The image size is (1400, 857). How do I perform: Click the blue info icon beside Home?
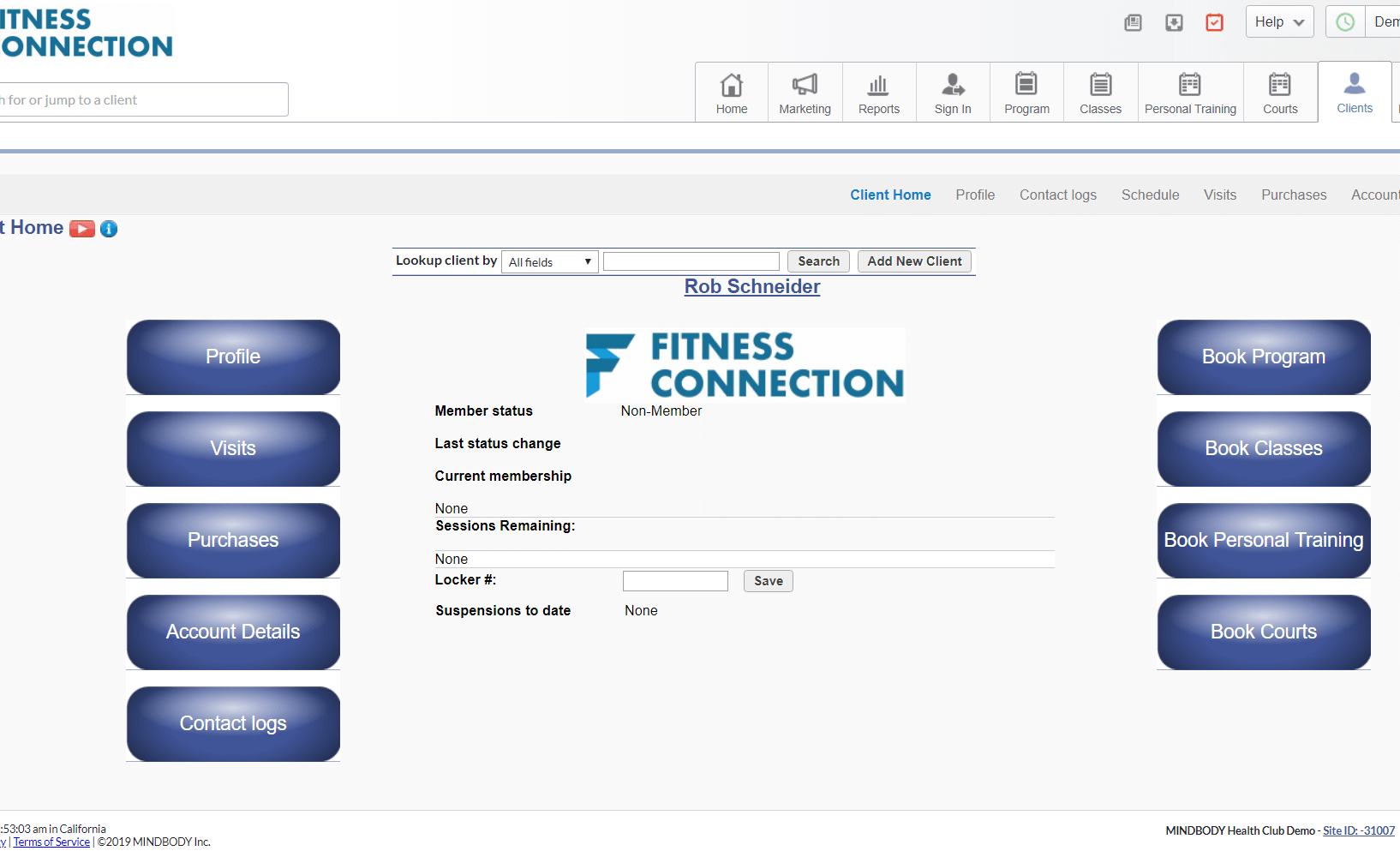point(109,229)
